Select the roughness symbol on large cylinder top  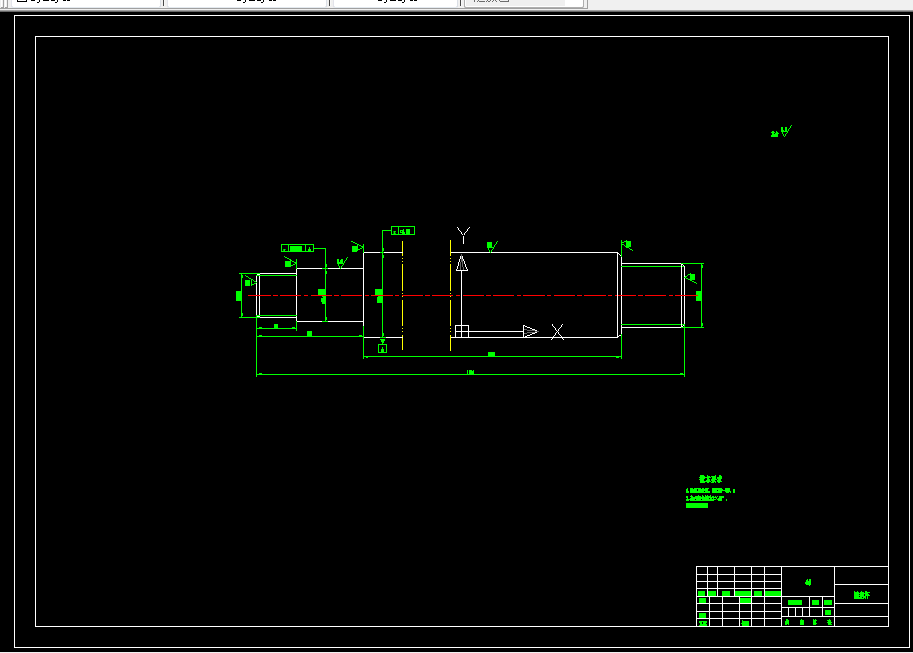(x=492, y=246)
